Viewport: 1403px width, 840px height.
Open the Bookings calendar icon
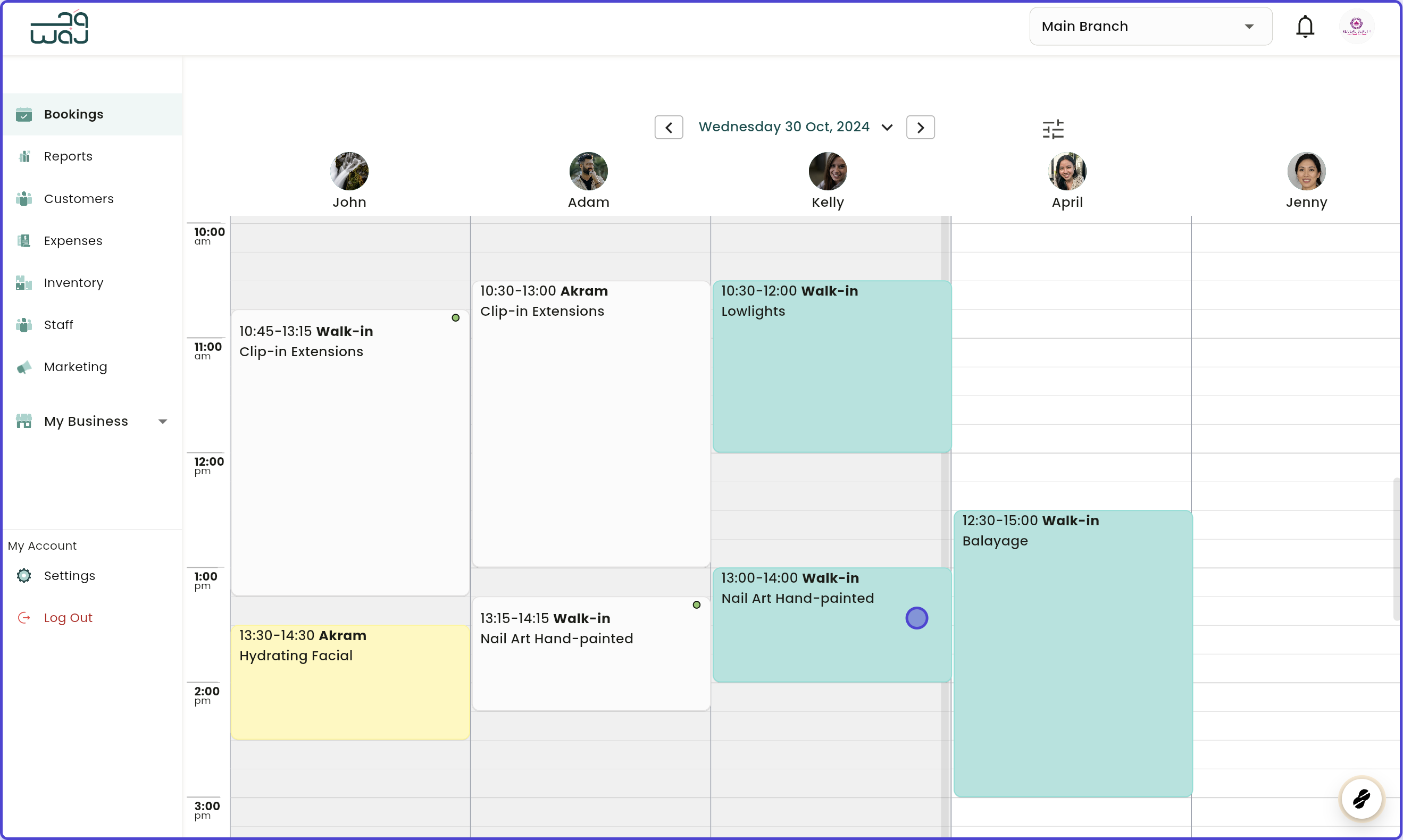pyautogui.click(x=24, y=114)
